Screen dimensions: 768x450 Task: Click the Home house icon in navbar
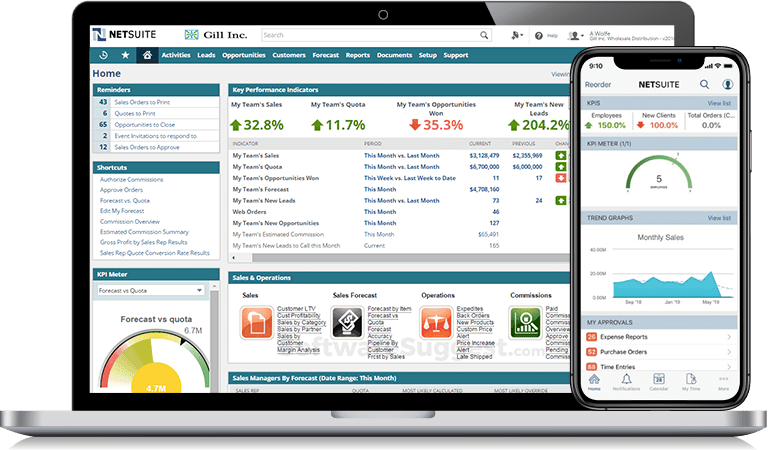tap(147, 55)
